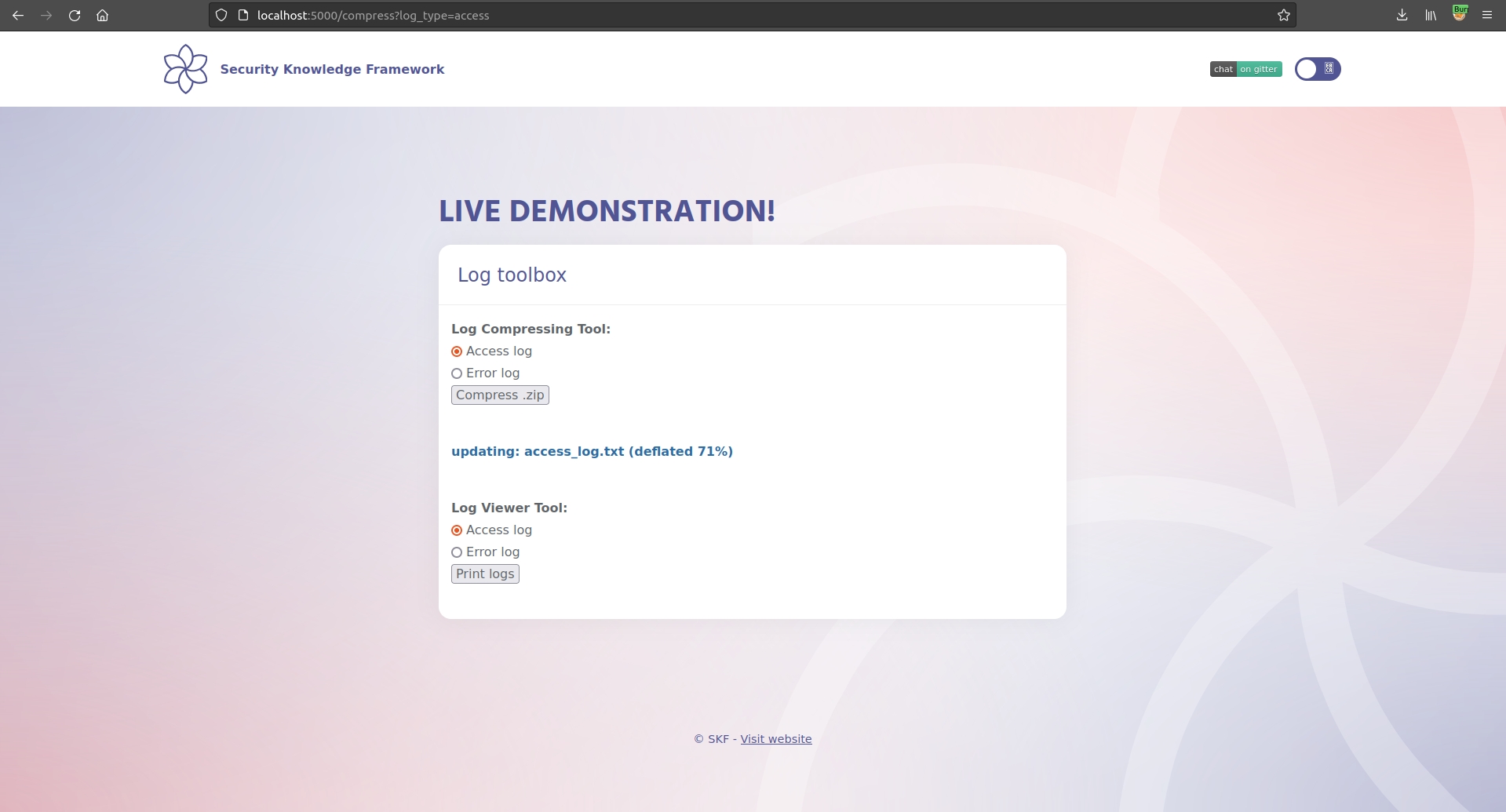The width and height of the screenshot is (1506, 812).
Task: Click the address bar URL field
Action: (x=706, y=16)
